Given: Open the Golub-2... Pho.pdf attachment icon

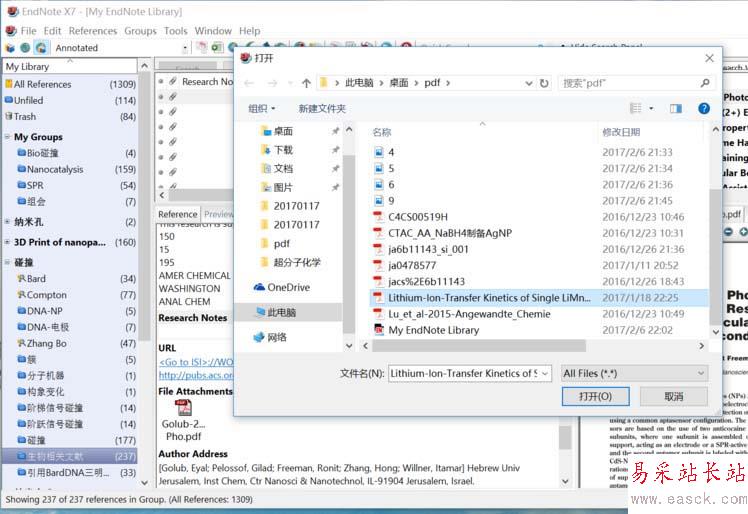Looking at the screenshot, I should pos(183,408).
